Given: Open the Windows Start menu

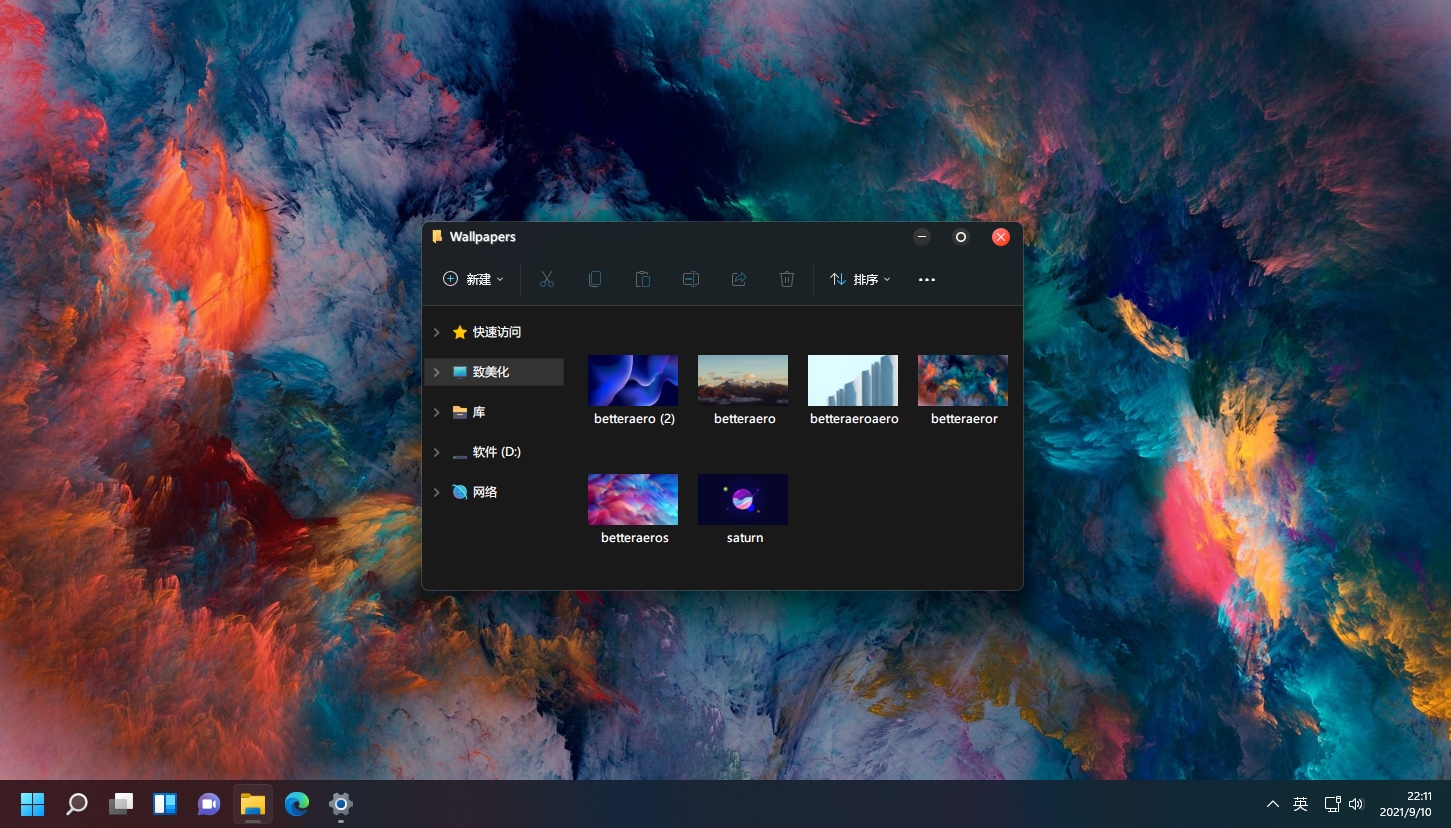Looking at the screenshot, I should click(32, 804).
